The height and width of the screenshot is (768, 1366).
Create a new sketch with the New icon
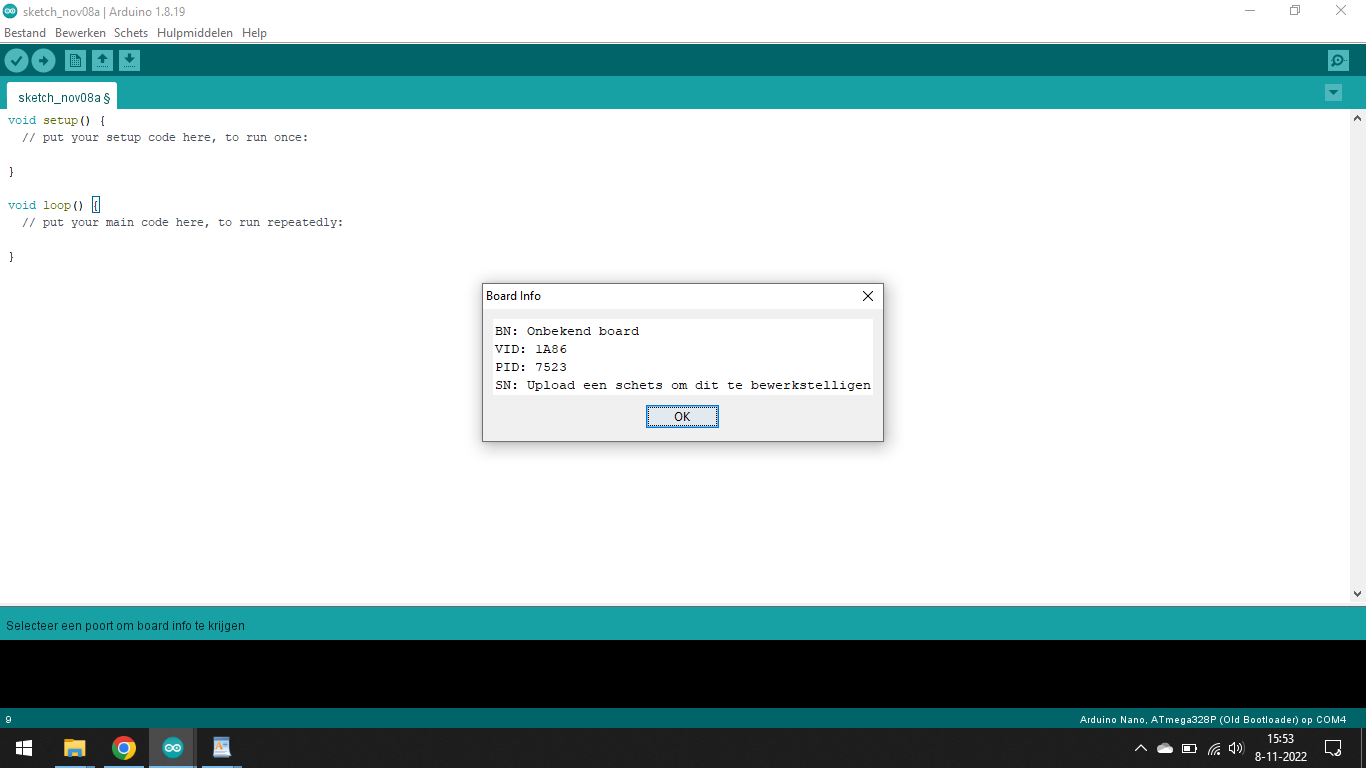(75, 61)
